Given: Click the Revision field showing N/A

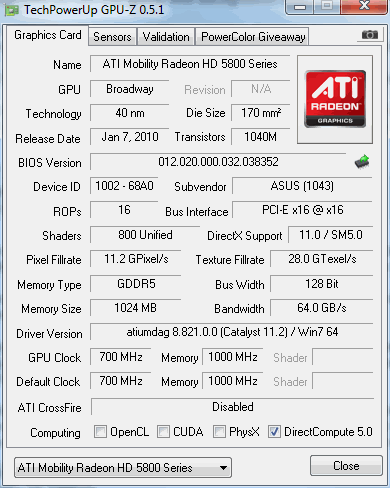Looking at the screenshot, I should 261,89.
